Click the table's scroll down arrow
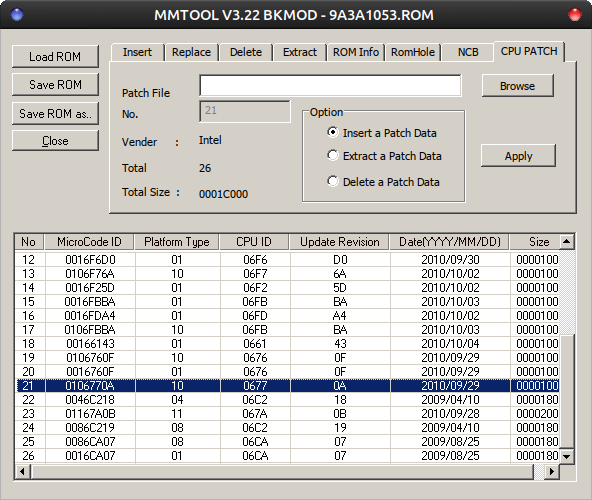This screenshot has height=500, width=592. pos(566,456)
